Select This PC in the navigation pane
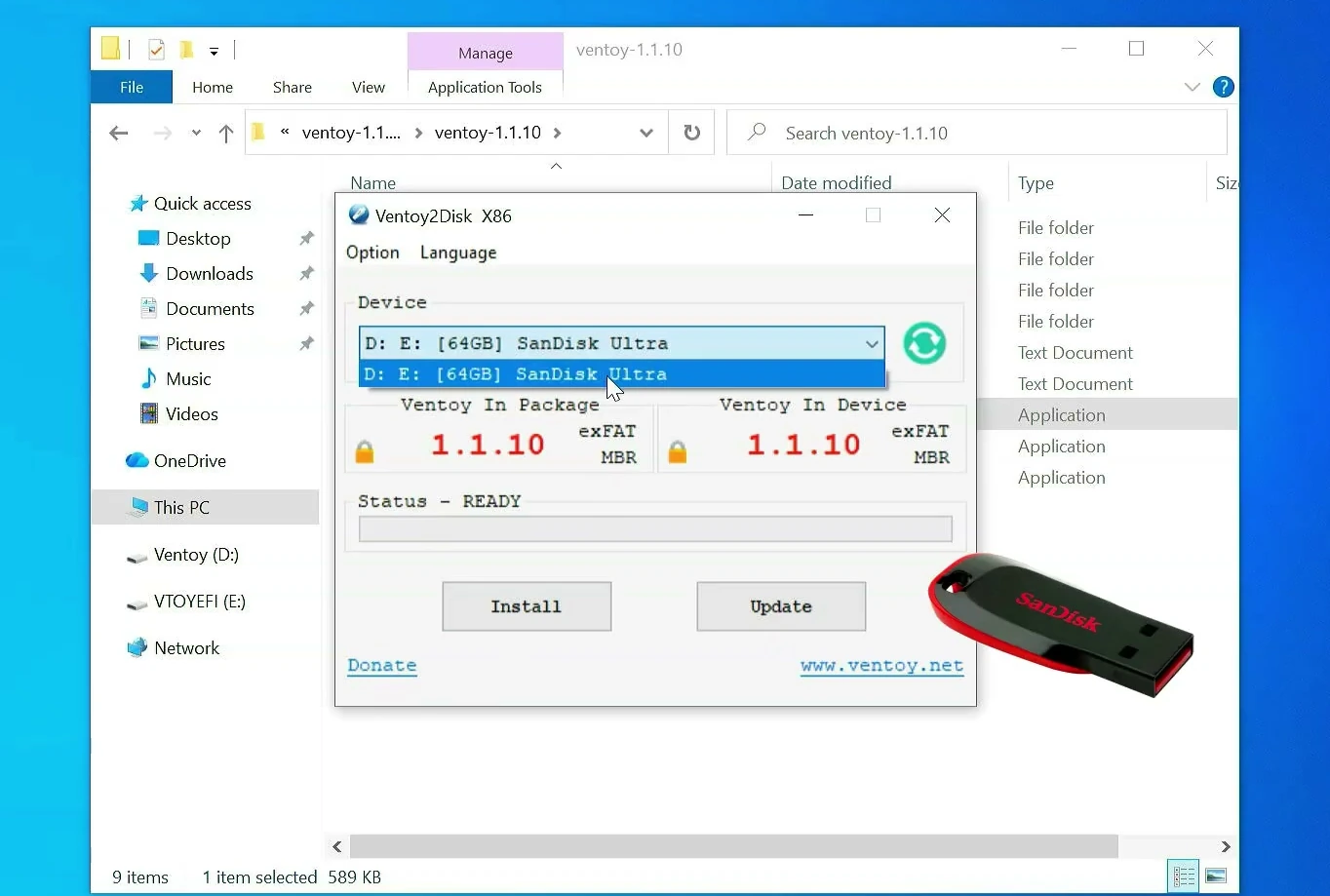The height and width of the screenshot is (896, 1330). click(x=205, y=507)
